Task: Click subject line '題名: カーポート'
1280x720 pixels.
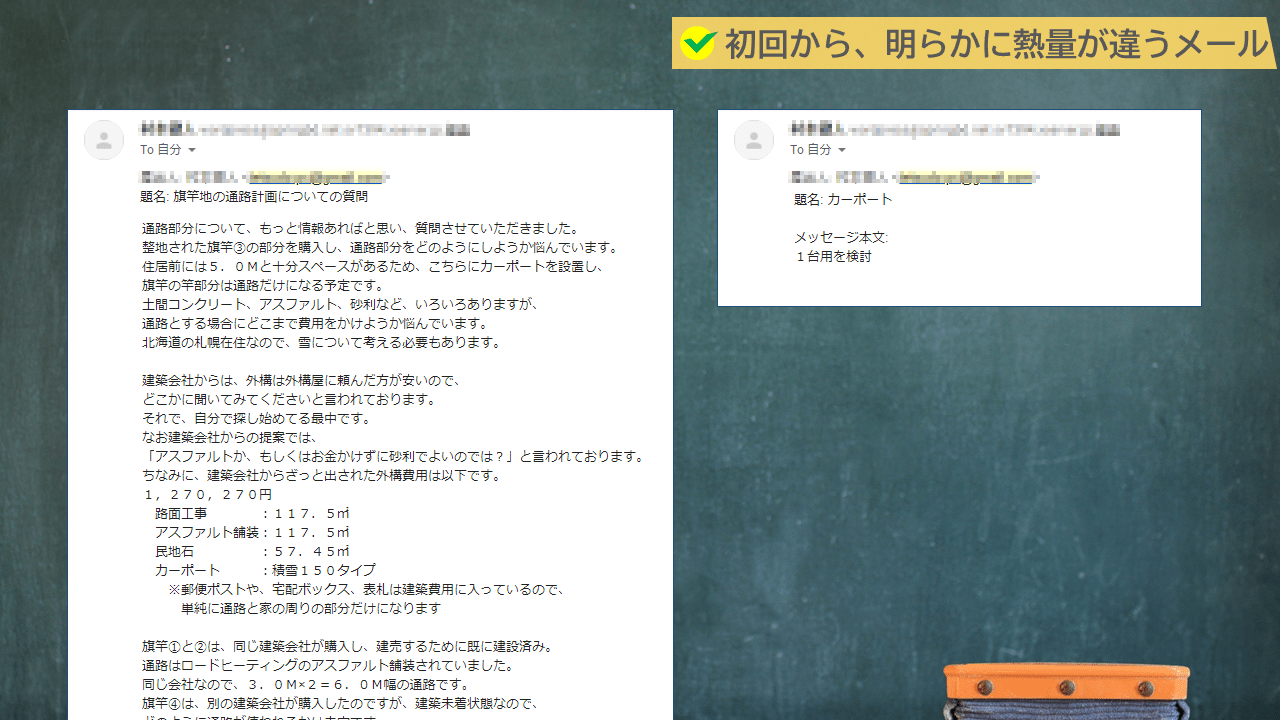Action: (x=843, y=199)
